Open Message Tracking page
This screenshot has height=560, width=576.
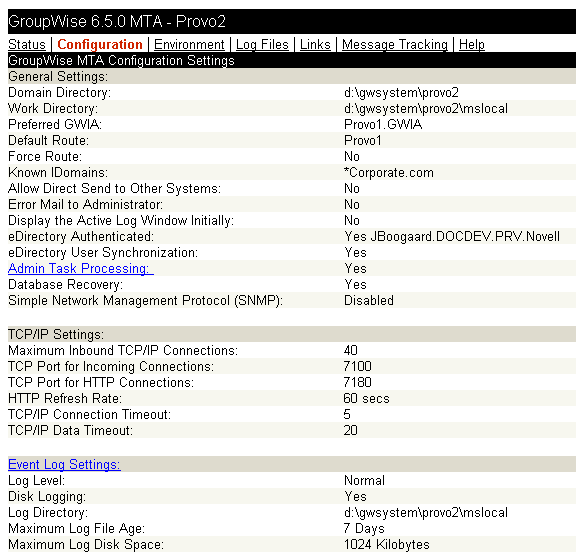point(395,44)
